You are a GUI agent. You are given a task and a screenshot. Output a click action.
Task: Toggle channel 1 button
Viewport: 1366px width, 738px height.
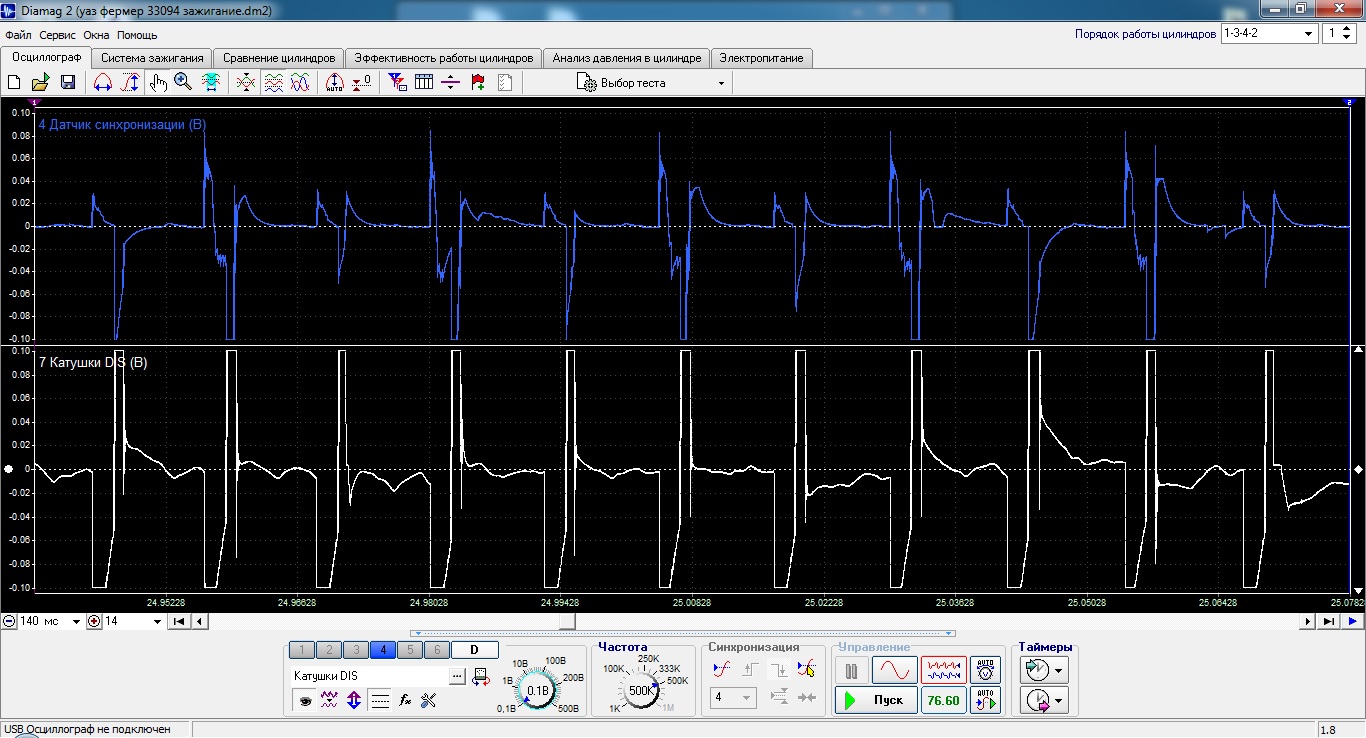click(302, 650)
